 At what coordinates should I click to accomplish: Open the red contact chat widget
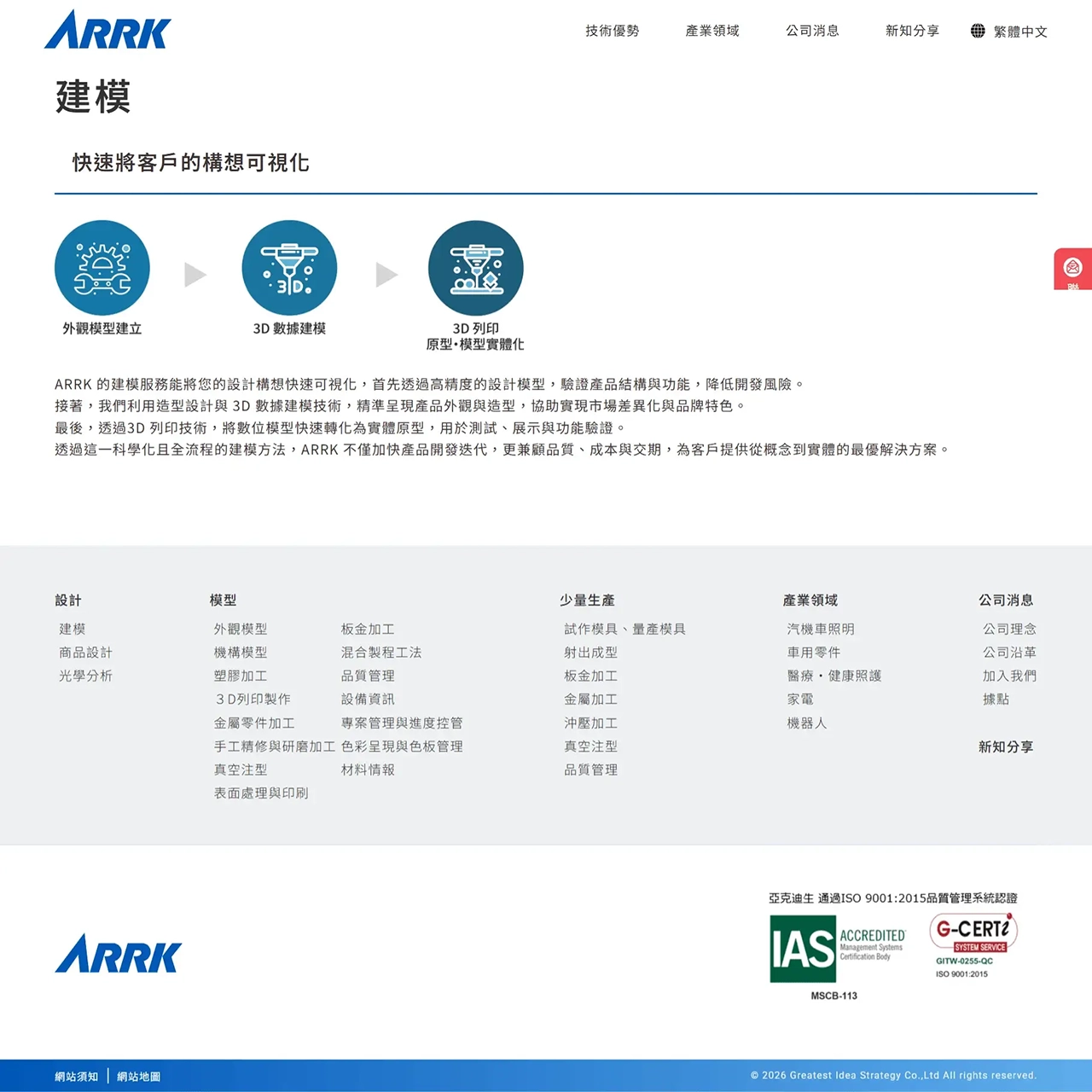(1073, 270)
